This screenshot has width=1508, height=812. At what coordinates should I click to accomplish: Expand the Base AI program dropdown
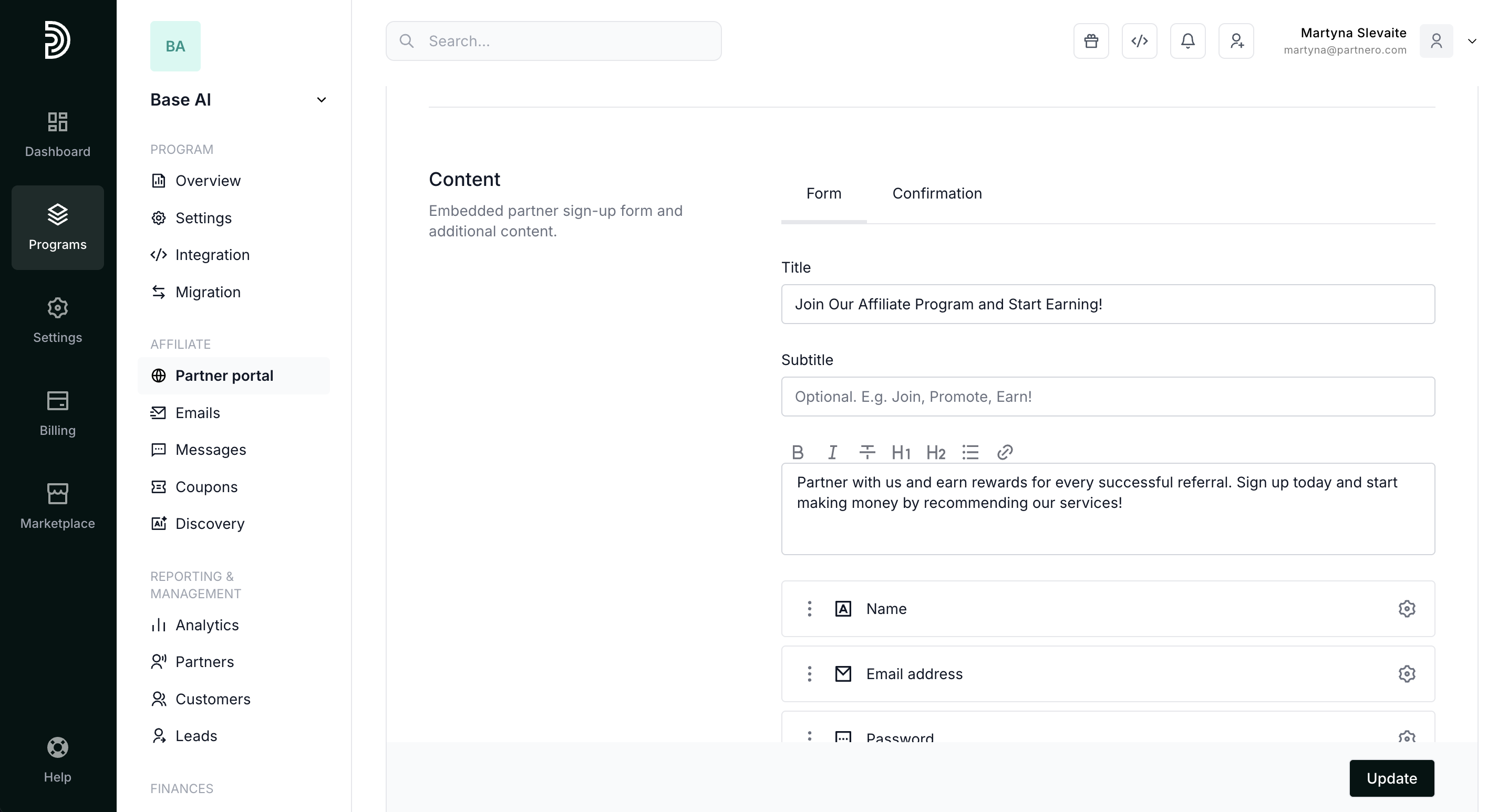pos(321,100)
